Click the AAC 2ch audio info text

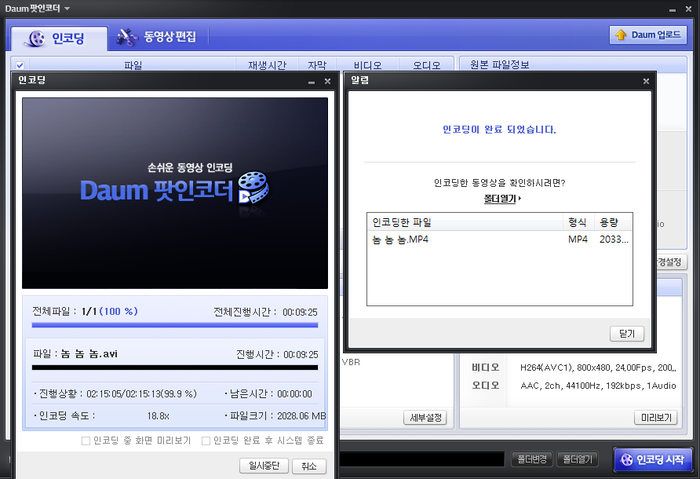point(598,386)
